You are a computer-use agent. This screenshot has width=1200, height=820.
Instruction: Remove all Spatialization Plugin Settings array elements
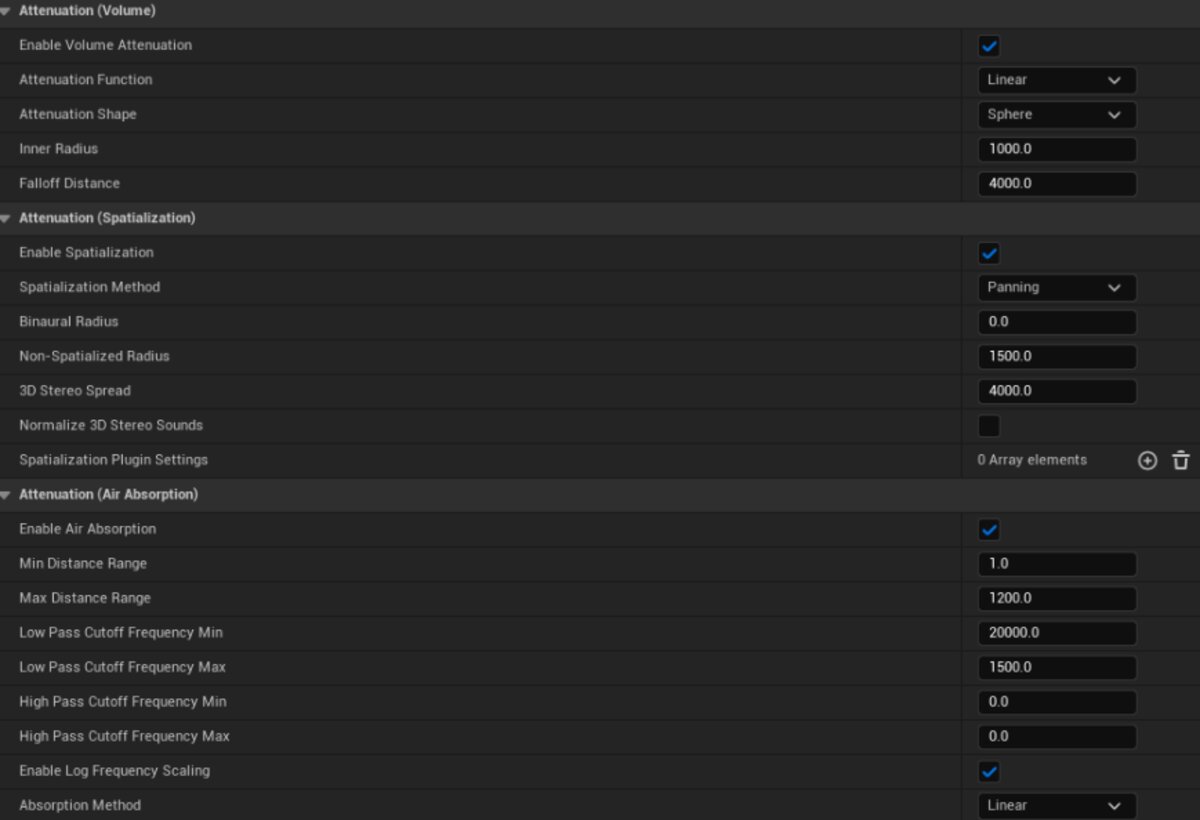(x=1181, y=461)
